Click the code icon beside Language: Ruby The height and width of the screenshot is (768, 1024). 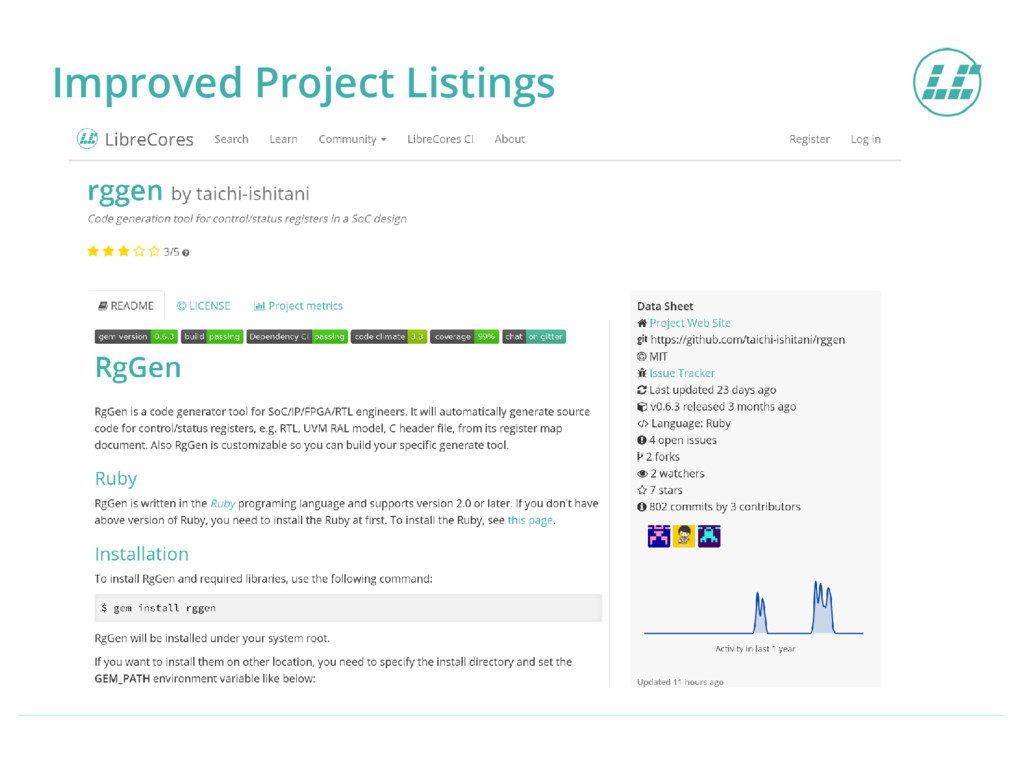click(x=643, y=423)
